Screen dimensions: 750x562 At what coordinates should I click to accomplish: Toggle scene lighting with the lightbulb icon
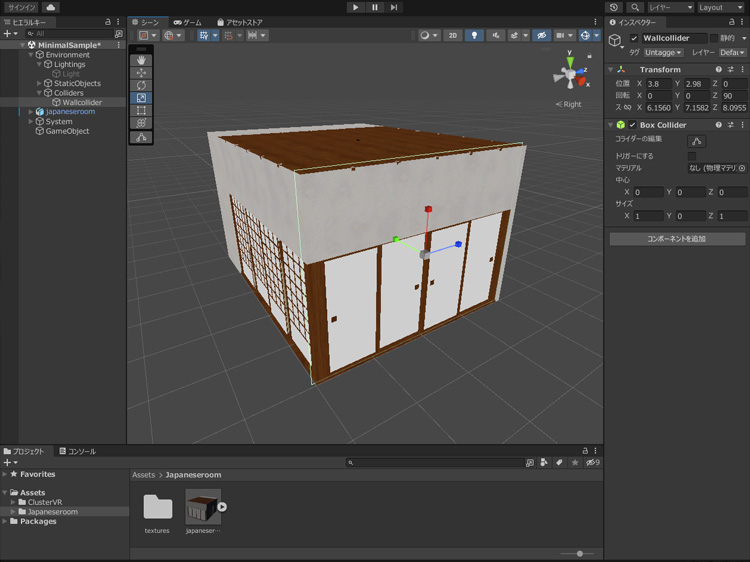coord(474,35)
